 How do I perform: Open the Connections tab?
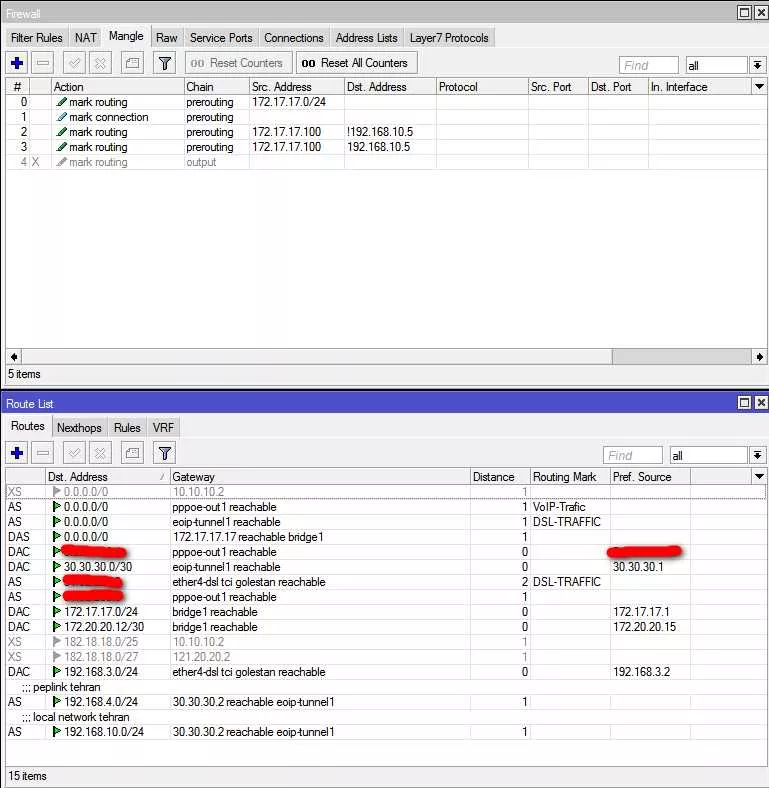pyautogui.click(x=294, y=38)
